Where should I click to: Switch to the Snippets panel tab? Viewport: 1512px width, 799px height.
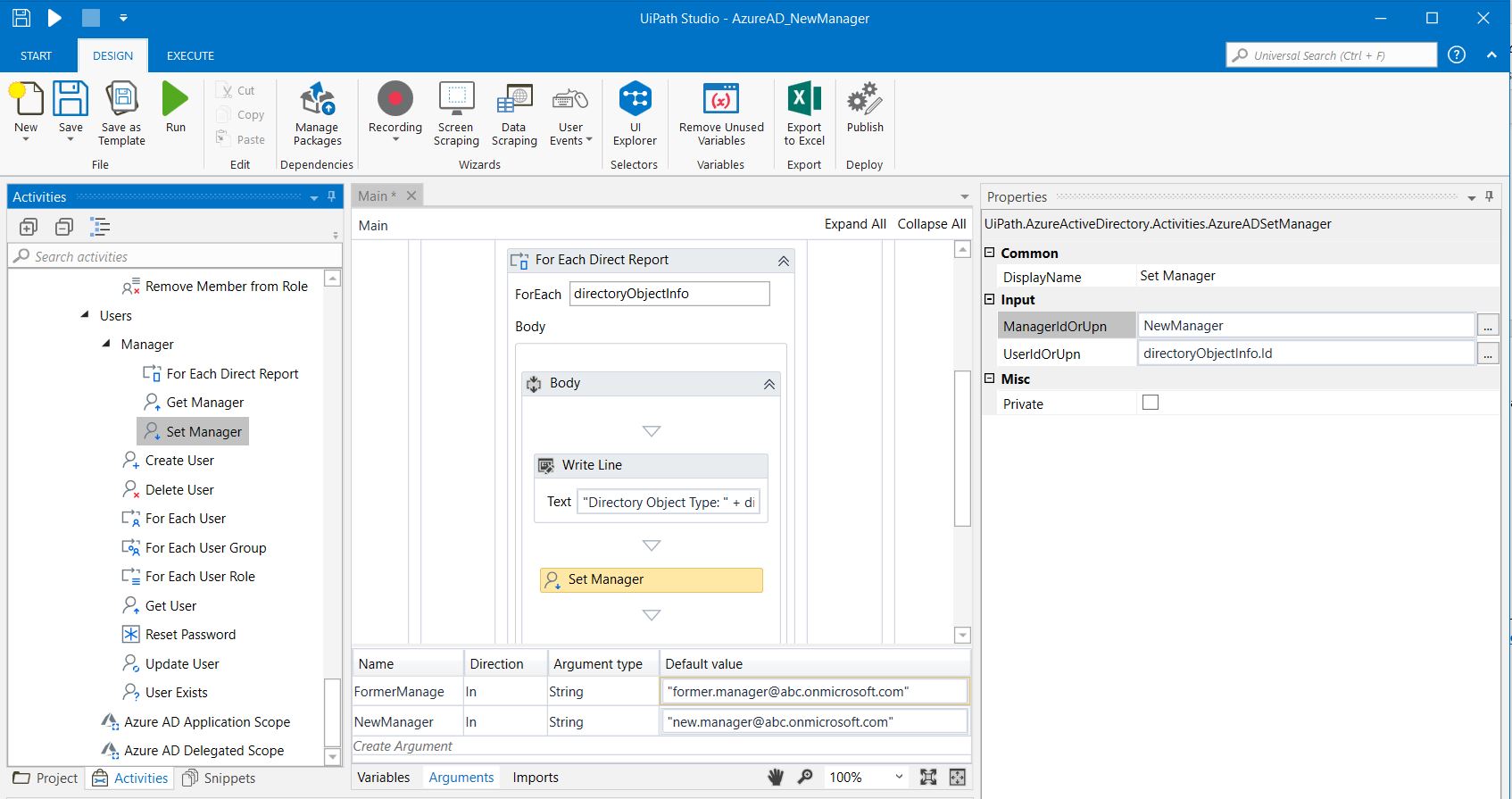[x=219, y=778]
